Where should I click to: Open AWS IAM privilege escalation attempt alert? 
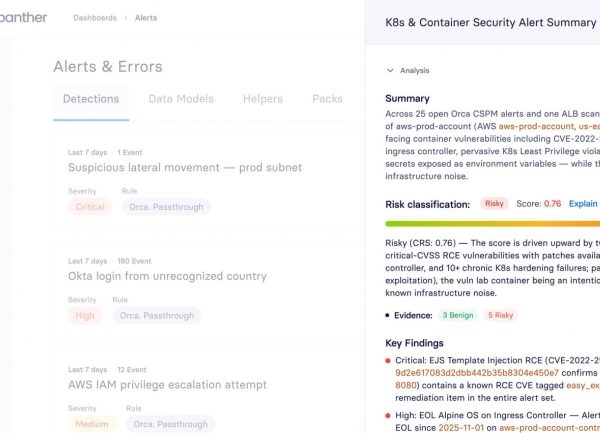pos(167,385)
